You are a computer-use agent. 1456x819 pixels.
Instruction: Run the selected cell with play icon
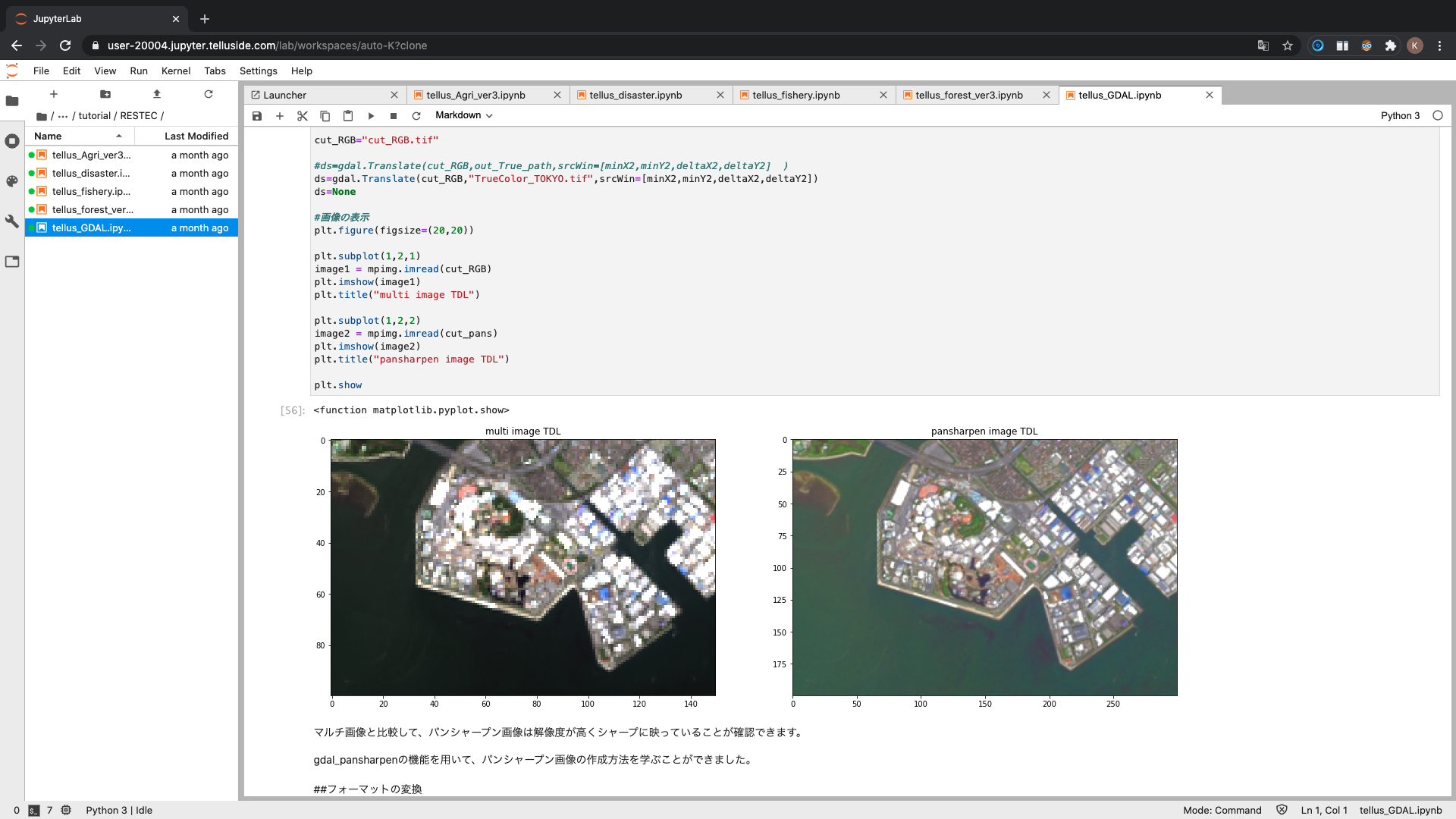(371, 116)
